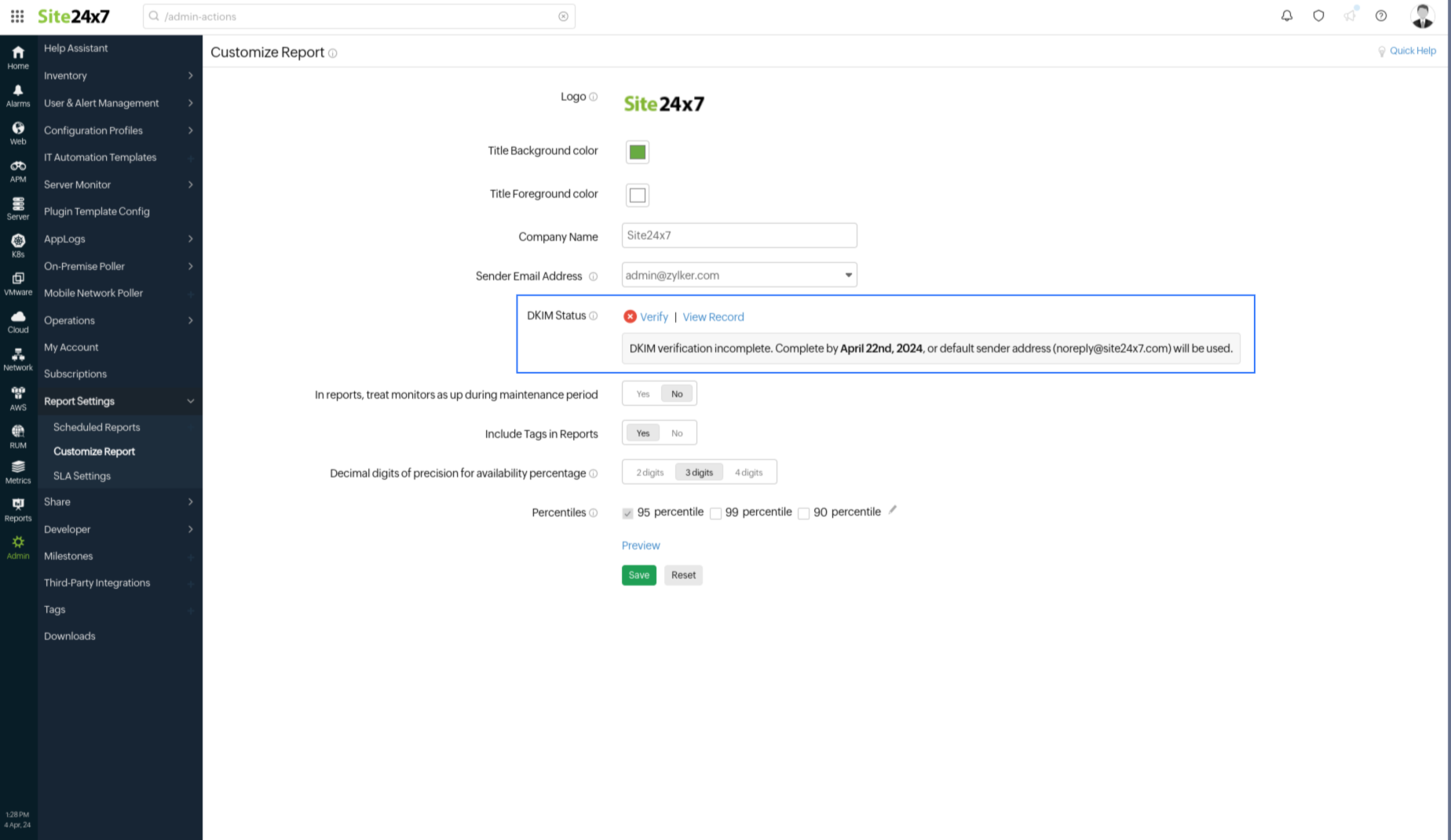
Task: Open Downloads menu item
Action: tap(70, 636)
